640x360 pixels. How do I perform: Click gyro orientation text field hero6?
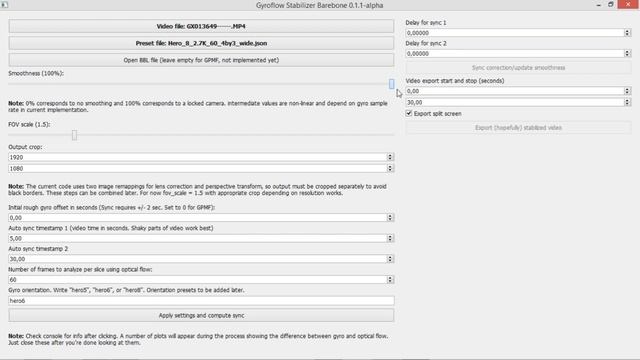click(201, 301)
